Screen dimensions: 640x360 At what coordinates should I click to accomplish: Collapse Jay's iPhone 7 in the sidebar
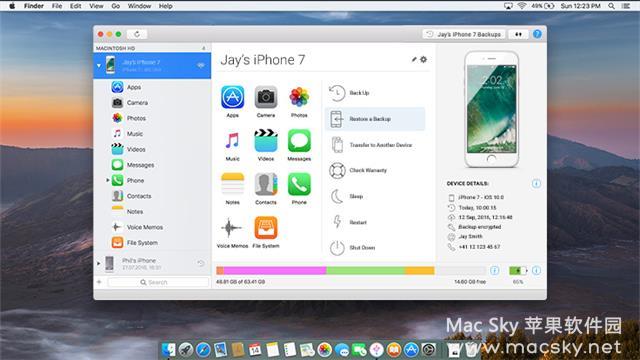[x=99, y=65]
